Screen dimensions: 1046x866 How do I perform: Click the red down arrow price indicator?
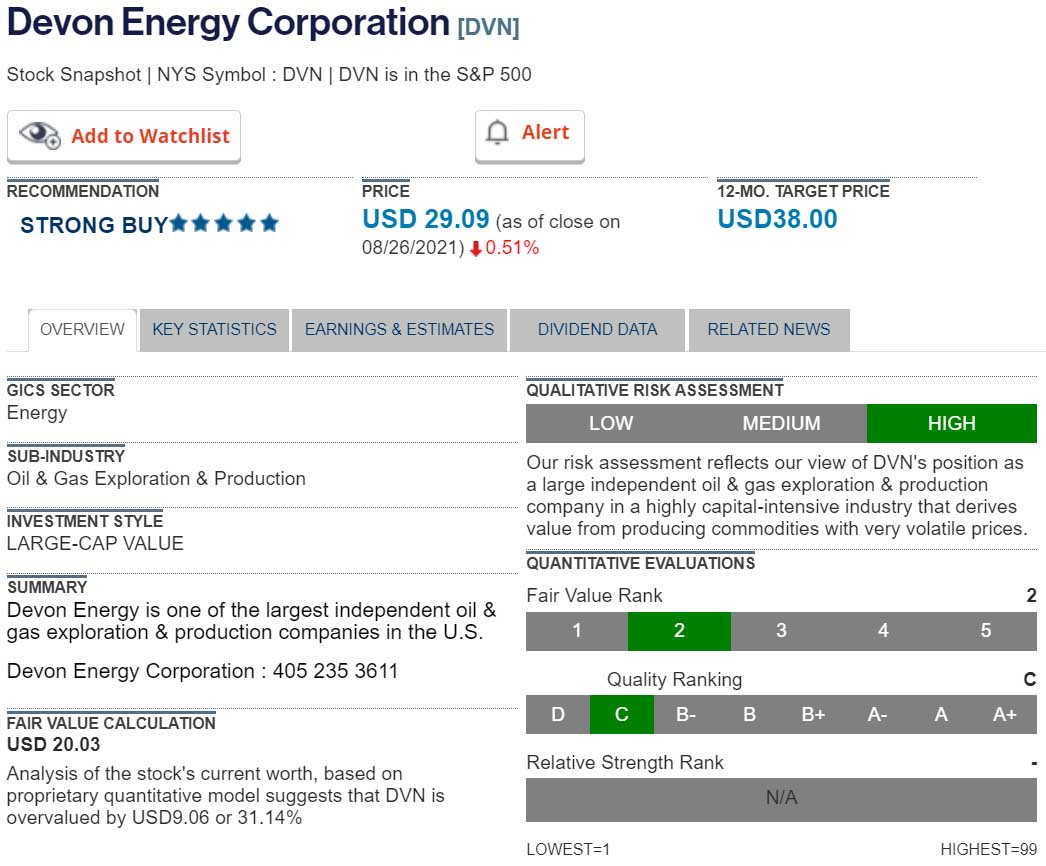pos(476,249)
